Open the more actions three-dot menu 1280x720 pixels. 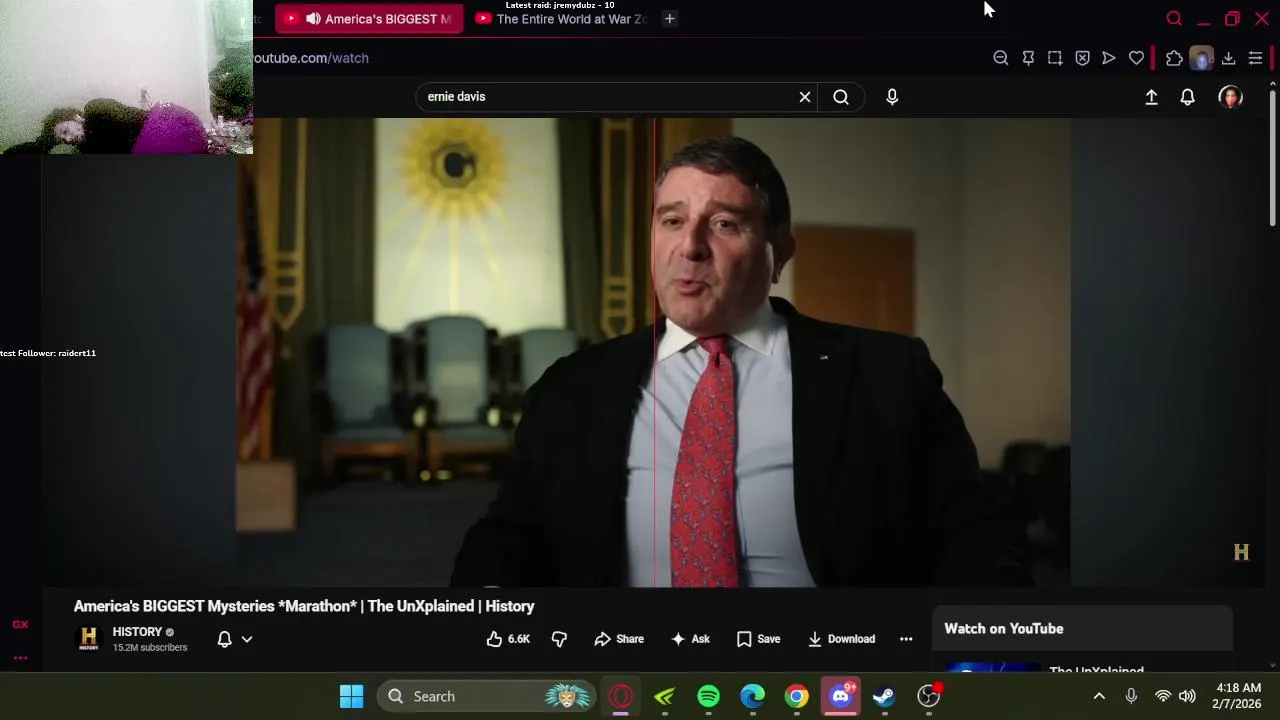coord(906,639)
